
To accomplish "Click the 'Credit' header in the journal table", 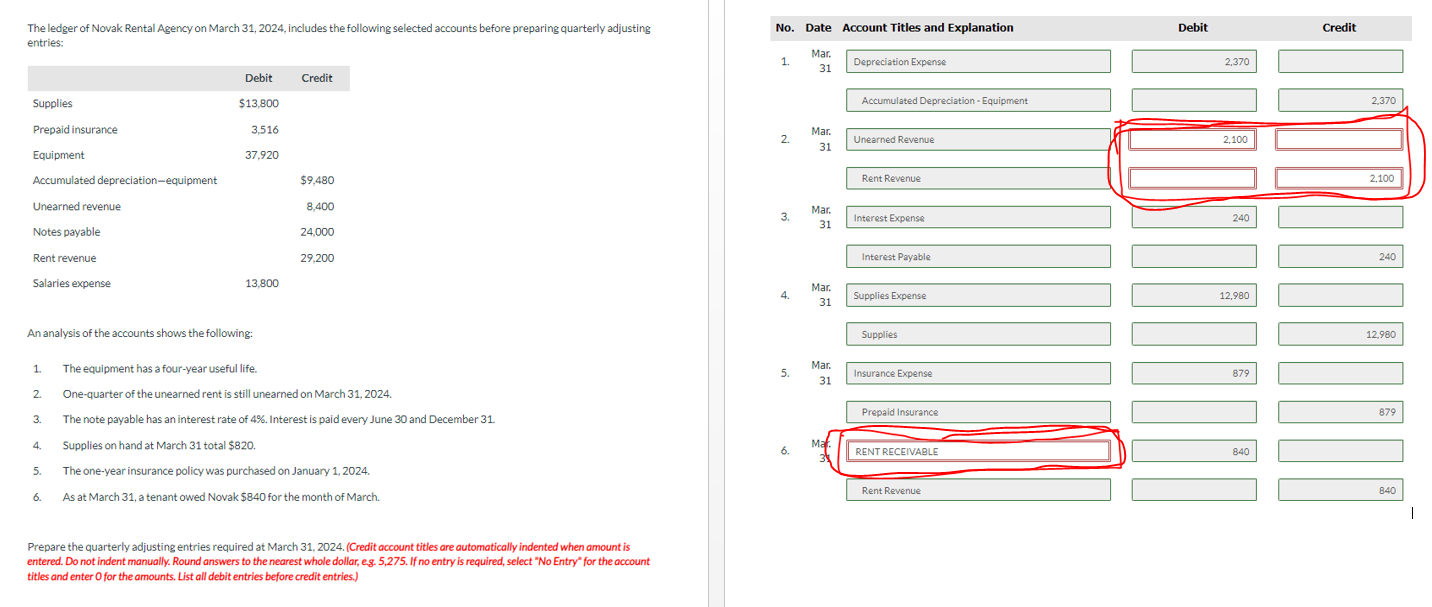I will point(1339,28).
